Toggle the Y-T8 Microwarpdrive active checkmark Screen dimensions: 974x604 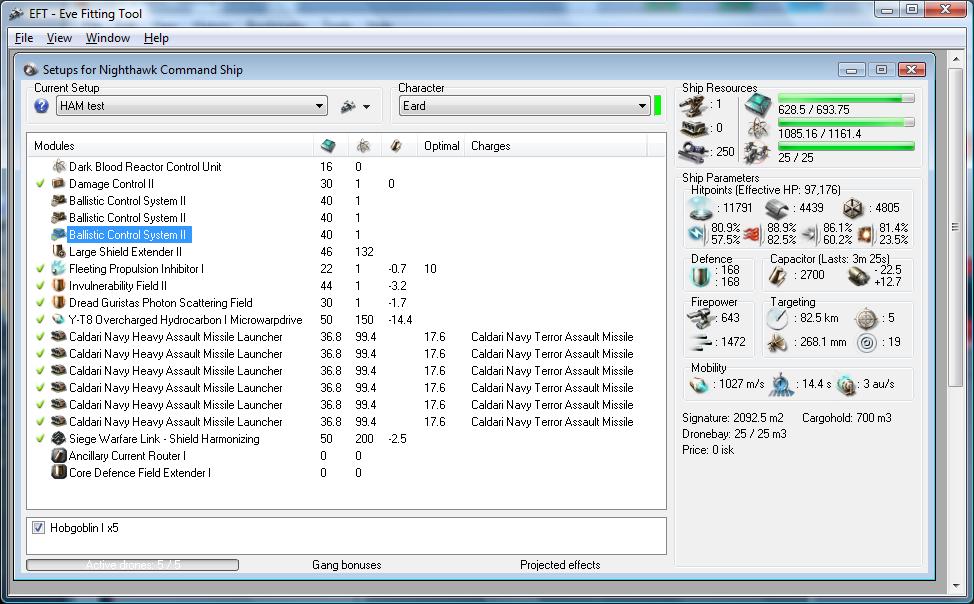point(40,319)
